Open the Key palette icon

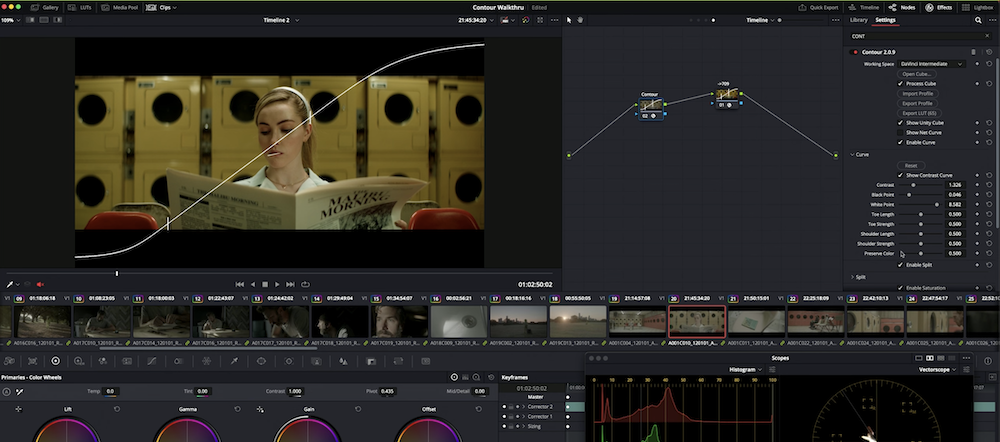371,361
